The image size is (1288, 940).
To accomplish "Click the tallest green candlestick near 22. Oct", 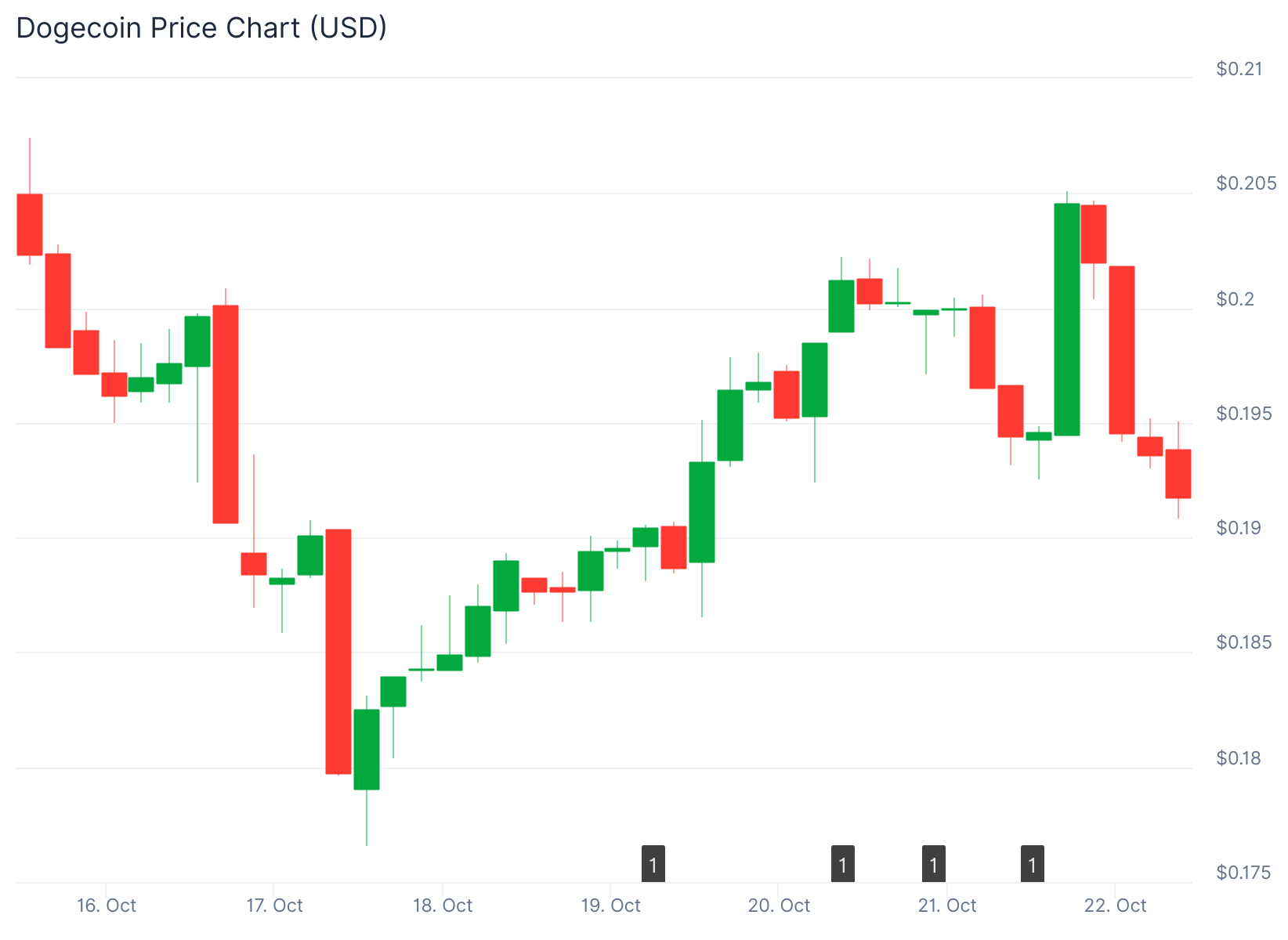I will (x=1066, y=319).
